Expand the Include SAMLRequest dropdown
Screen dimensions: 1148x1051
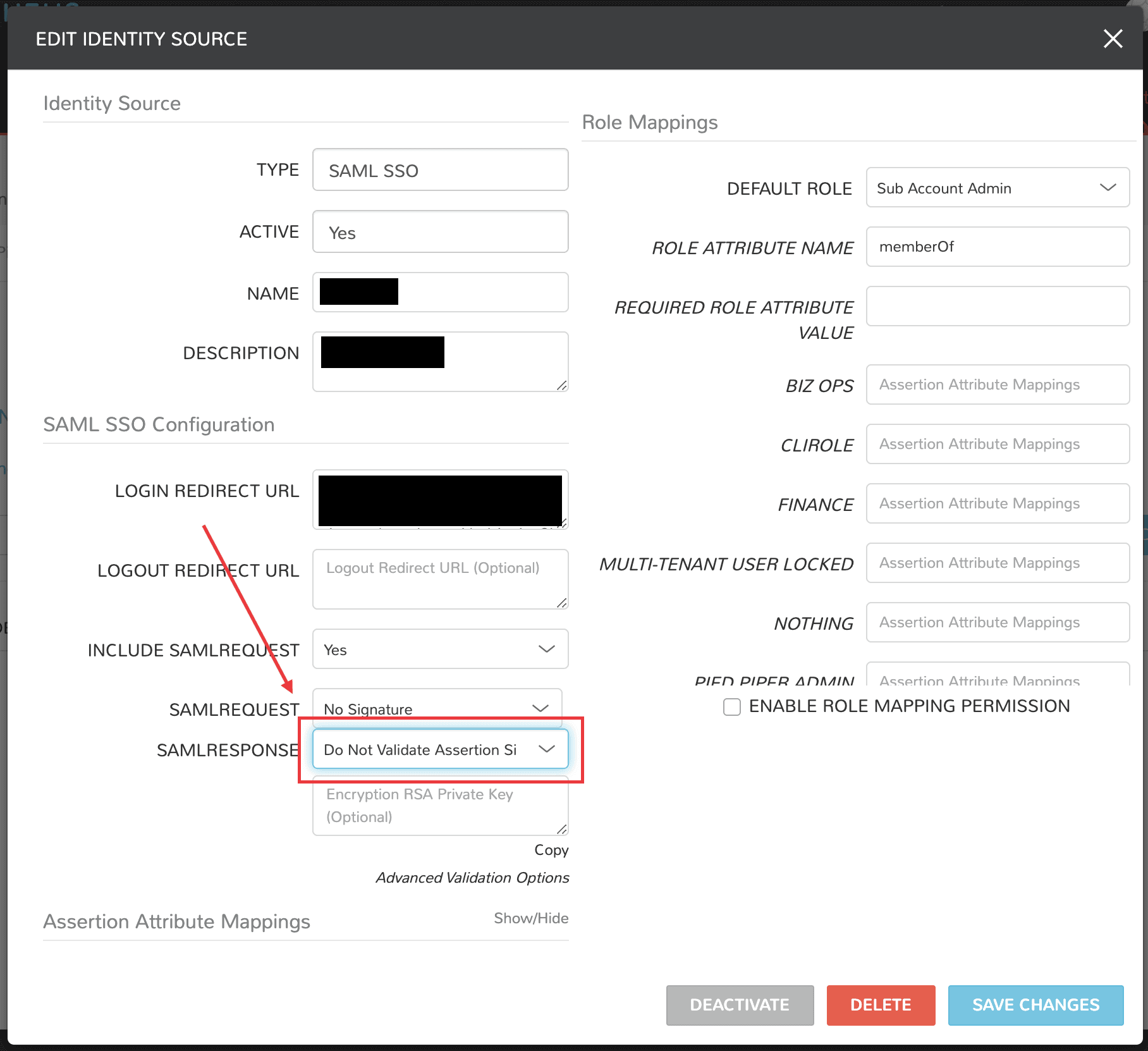(x=439, y=649)
